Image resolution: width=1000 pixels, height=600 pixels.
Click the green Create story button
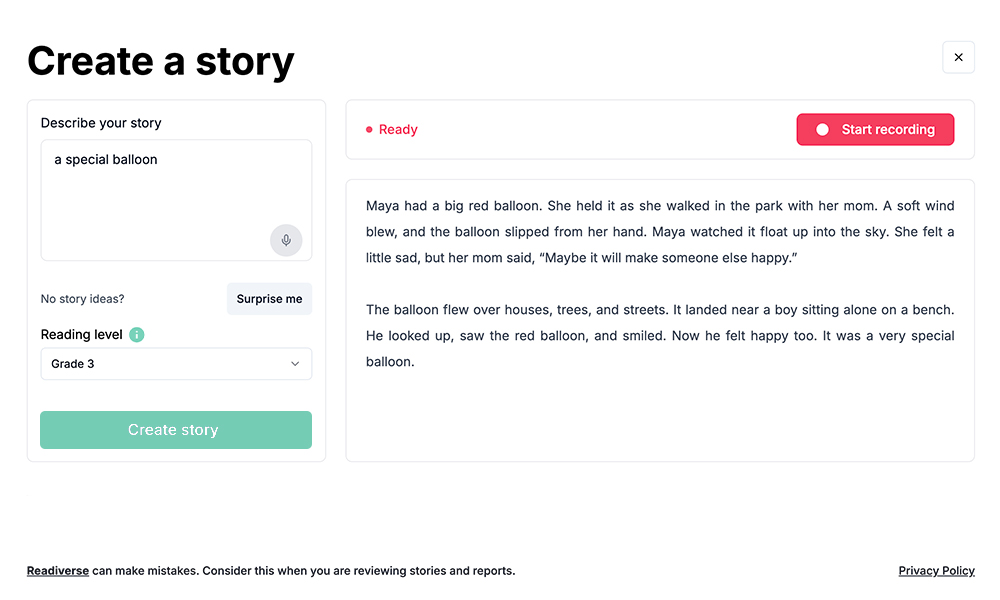pos(176,430)
